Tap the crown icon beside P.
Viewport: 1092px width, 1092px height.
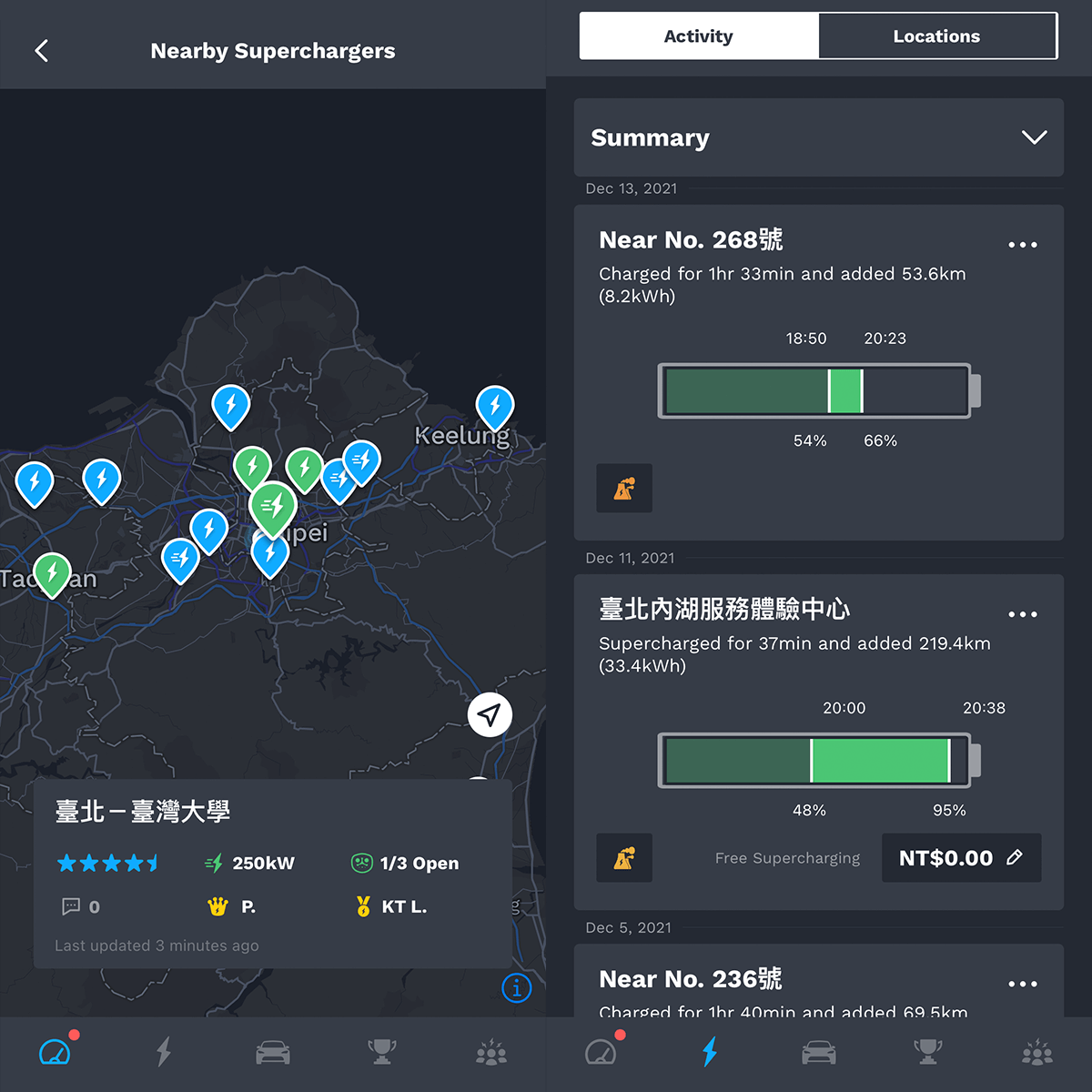click(217, 906)
